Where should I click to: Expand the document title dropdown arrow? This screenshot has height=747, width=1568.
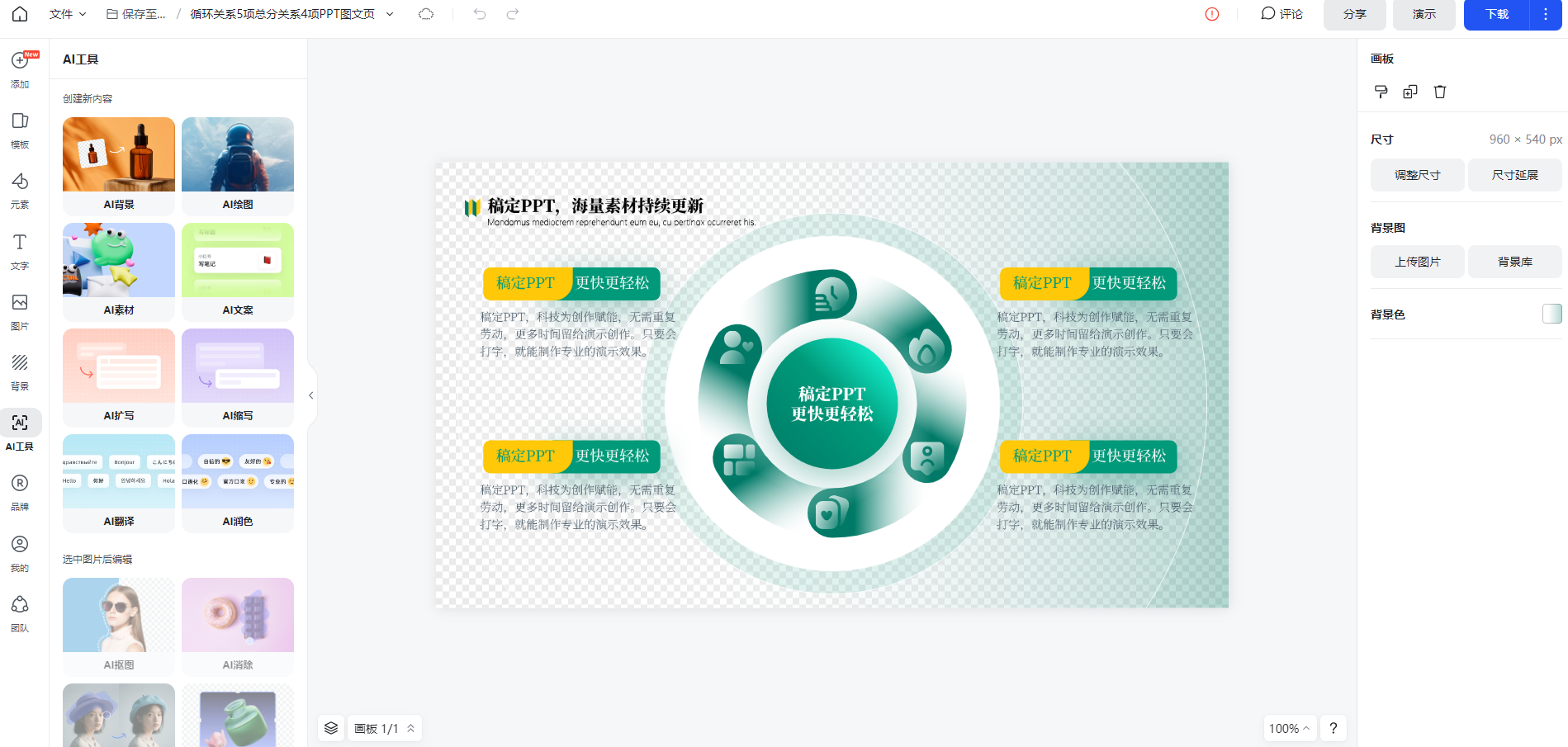(x=390, y=14)
